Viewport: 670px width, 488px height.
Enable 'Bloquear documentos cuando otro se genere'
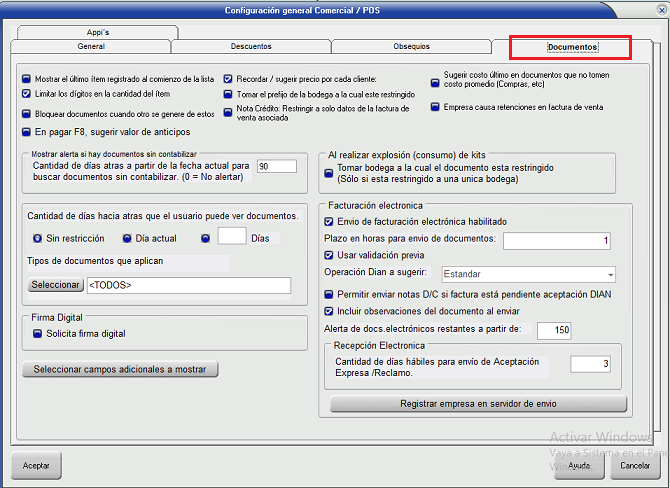click(x=27, y=114)
